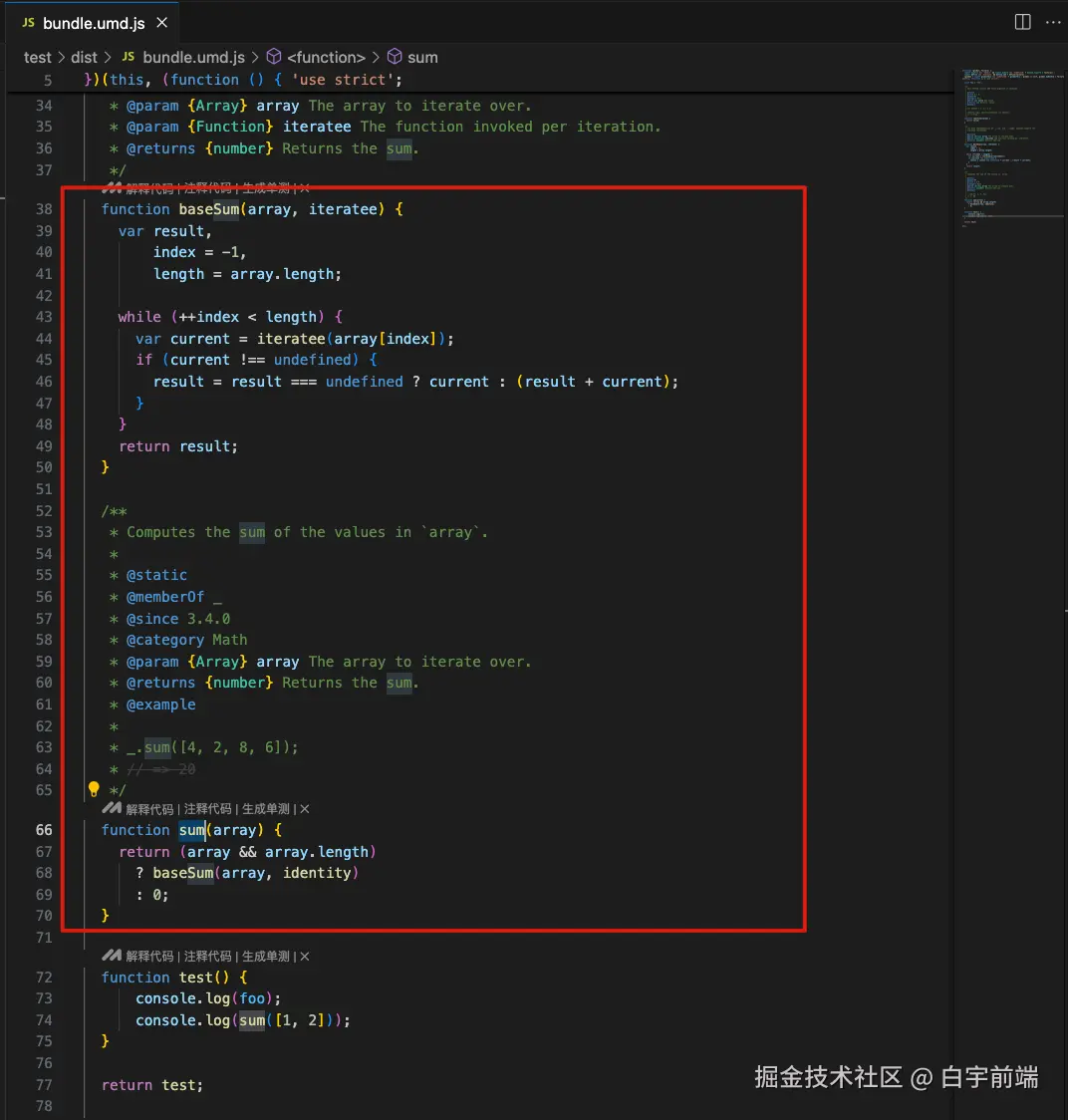Click 注释代码 above function test

click(x=208, y=956)
